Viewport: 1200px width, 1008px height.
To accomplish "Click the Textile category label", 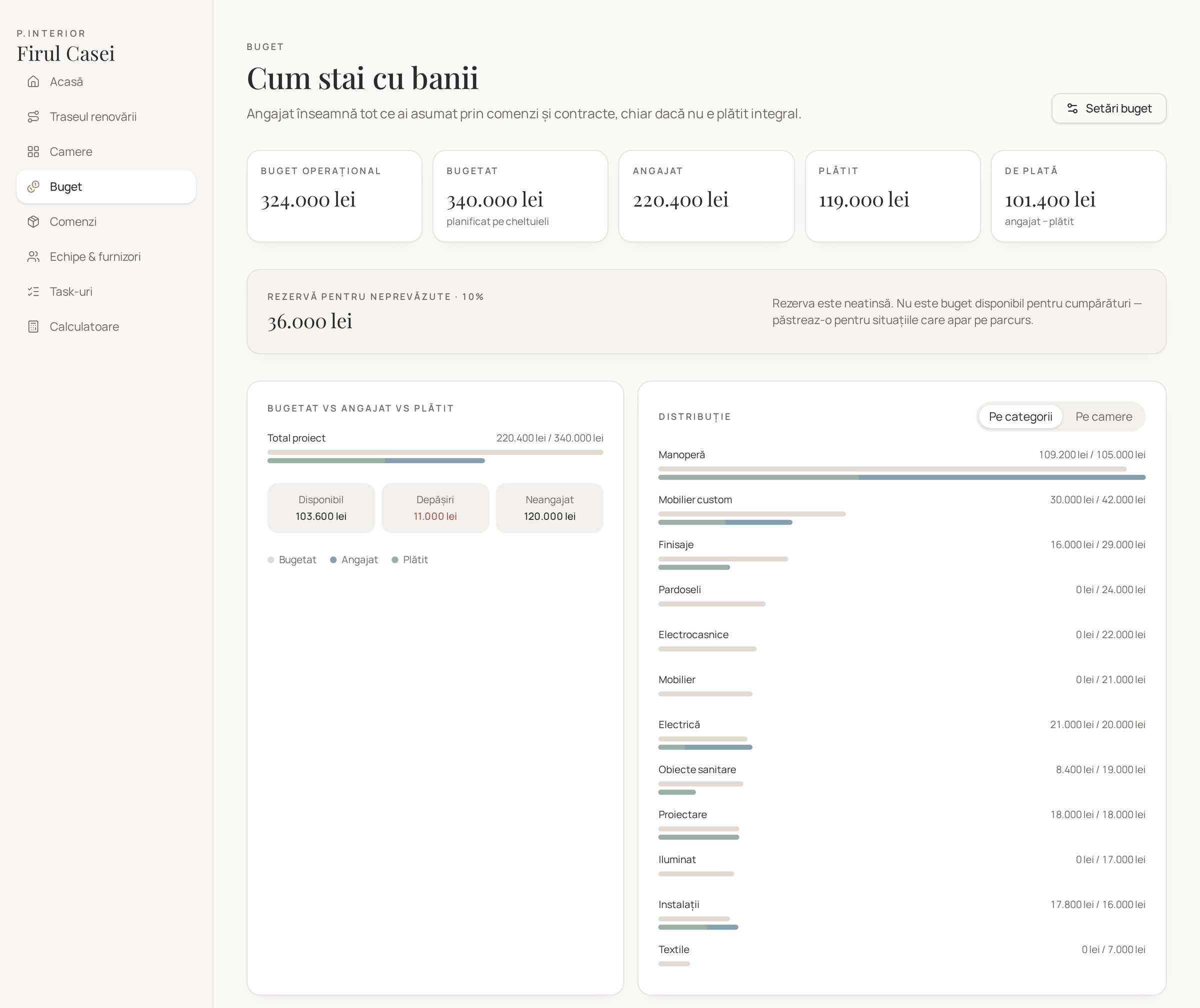I will (673, 949).
